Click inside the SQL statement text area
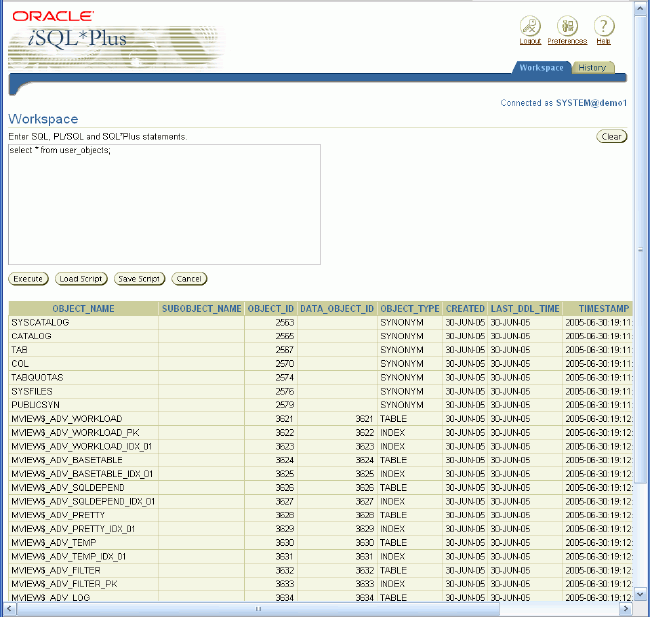 tap(164, 205)
